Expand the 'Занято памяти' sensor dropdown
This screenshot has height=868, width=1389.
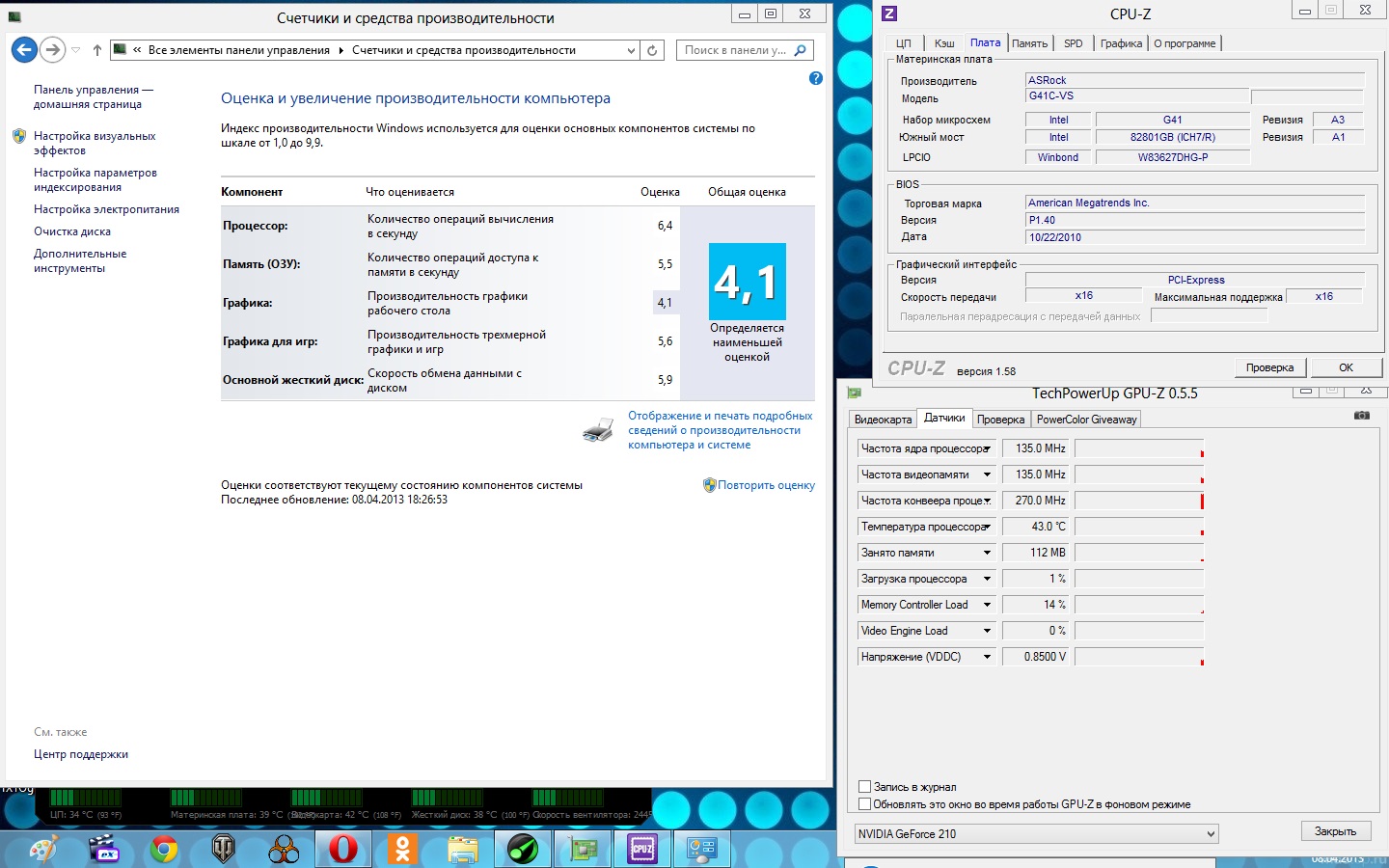point(987,553)
